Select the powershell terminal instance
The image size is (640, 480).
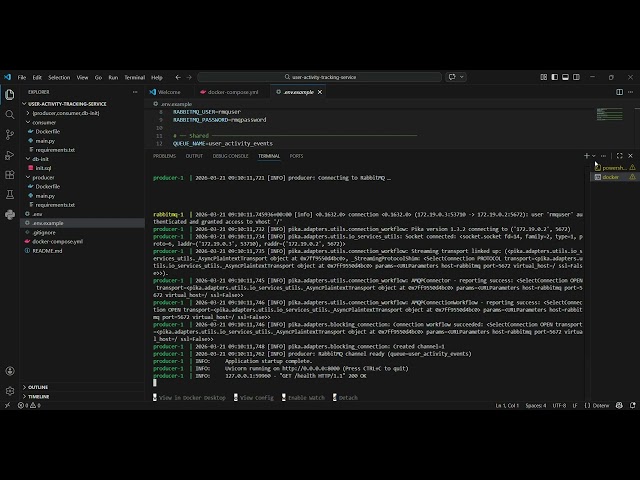(x=615, y=168)
